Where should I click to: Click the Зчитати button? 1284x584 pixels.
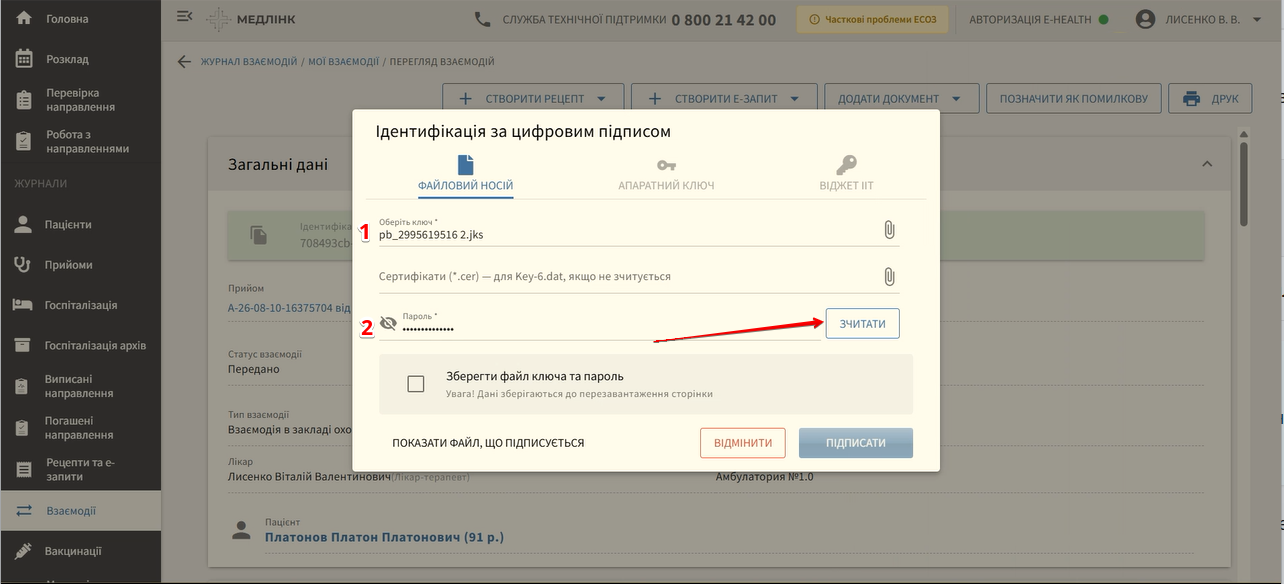[862, 323]
